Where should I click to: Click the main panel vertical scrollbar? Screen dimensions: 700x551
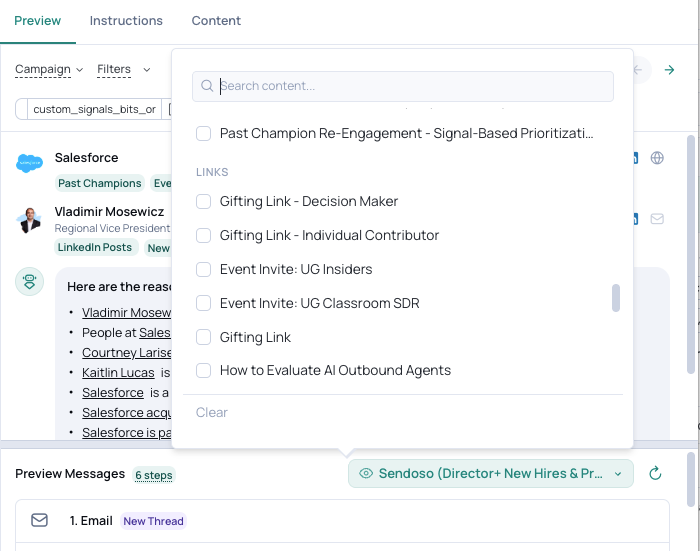point(691,255)
